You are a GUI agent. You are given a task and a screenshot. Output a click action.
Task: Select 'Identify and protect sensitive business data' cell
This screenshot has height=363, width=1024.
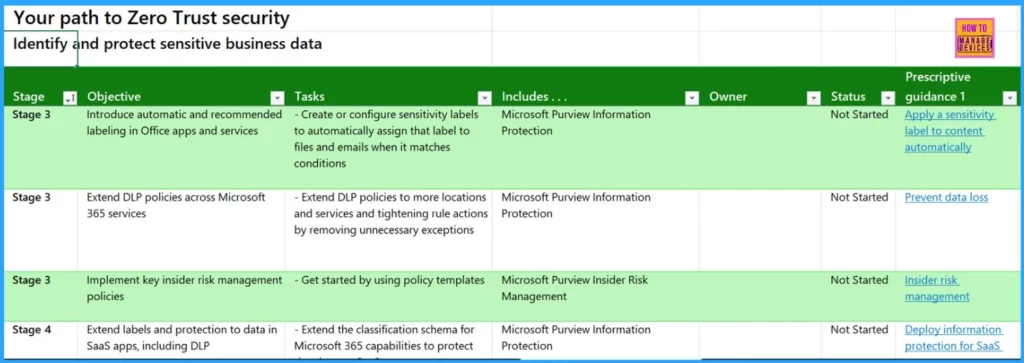[x=167, y=44]
